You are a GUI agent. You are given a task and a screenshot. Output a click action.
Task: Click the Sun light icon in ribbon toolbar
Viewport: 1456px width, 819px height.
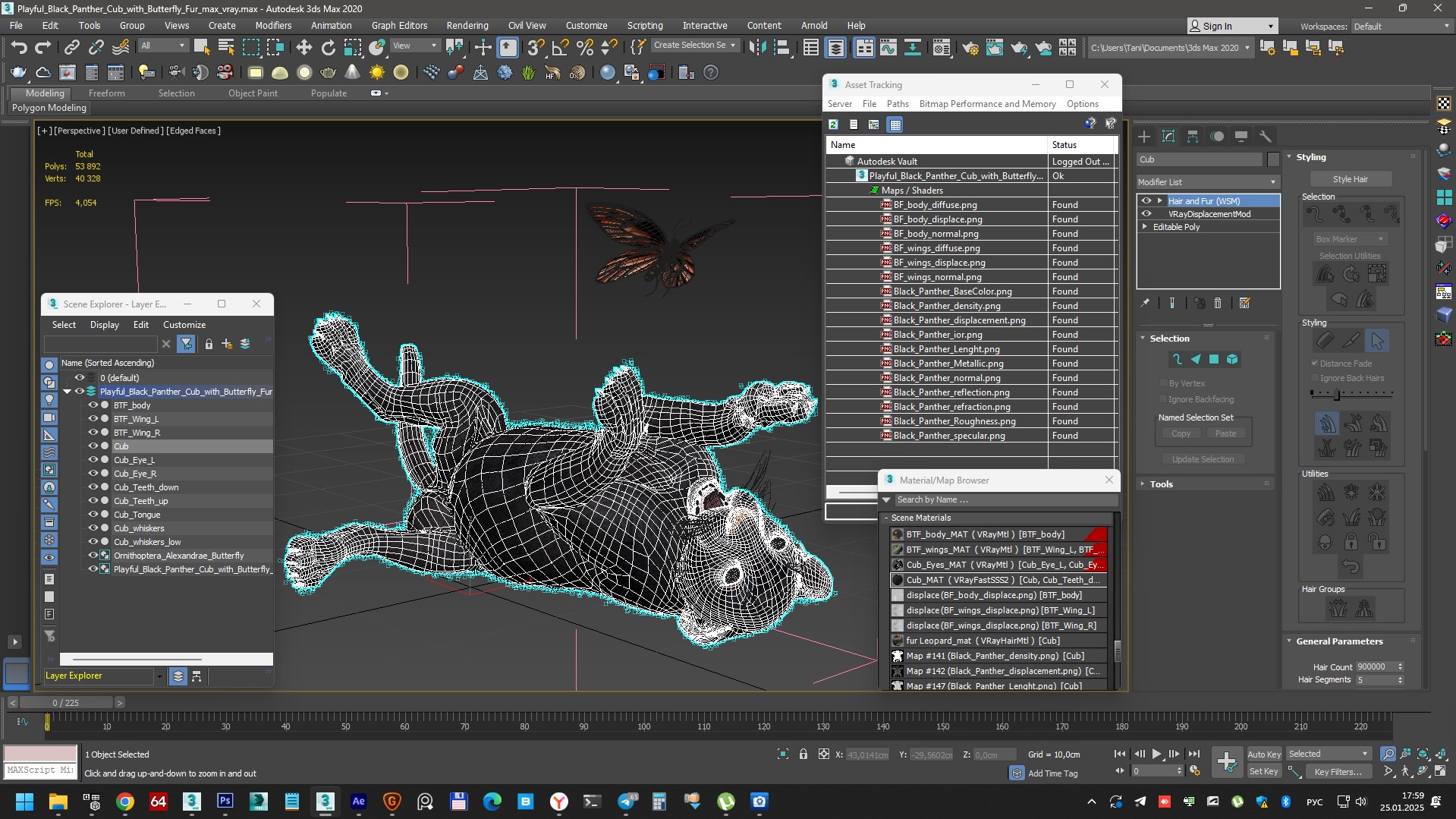tap(376, 73)
